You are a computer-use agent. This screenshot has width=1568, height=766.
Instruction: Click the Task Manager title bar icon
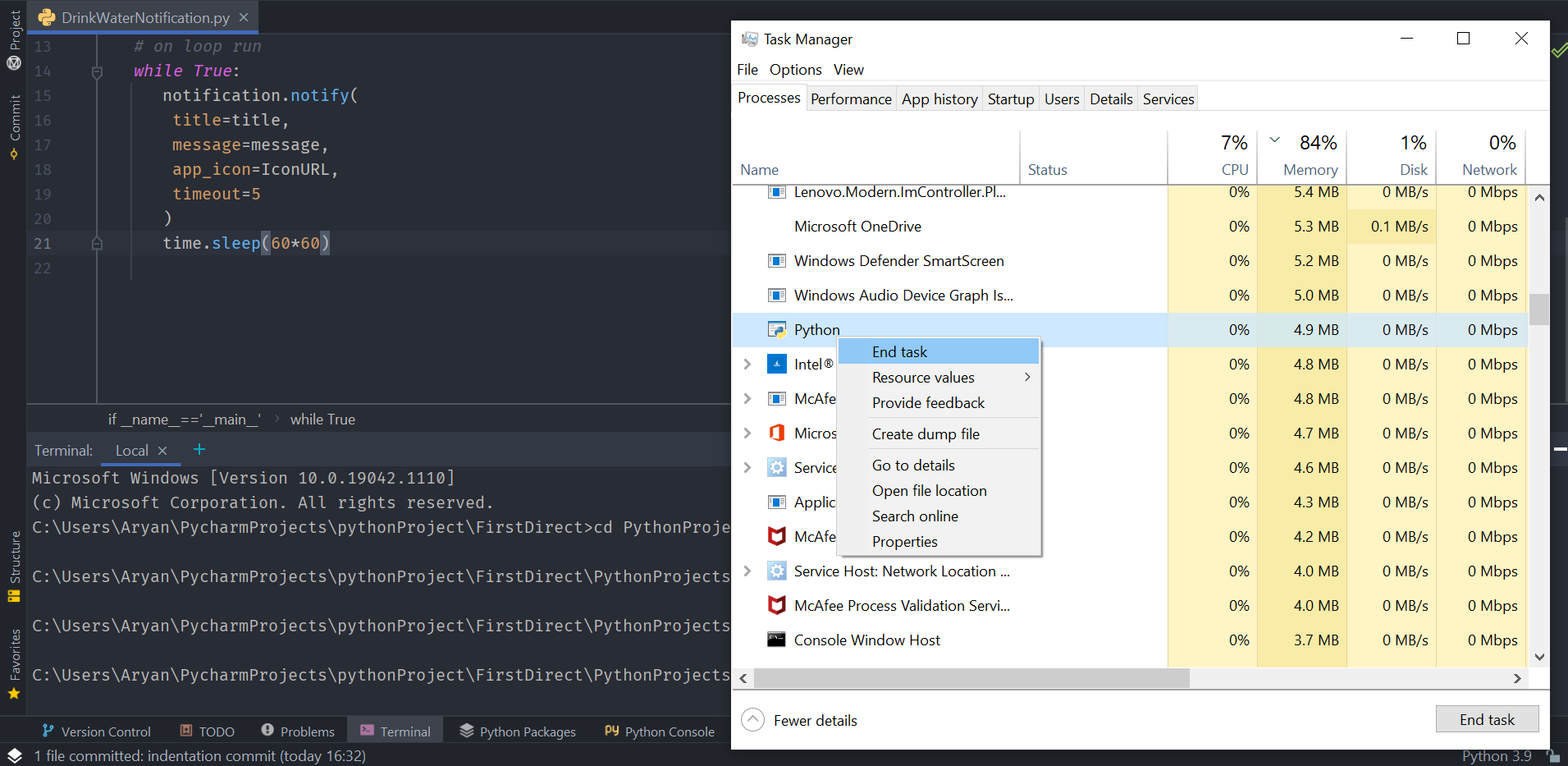(749, 39)
